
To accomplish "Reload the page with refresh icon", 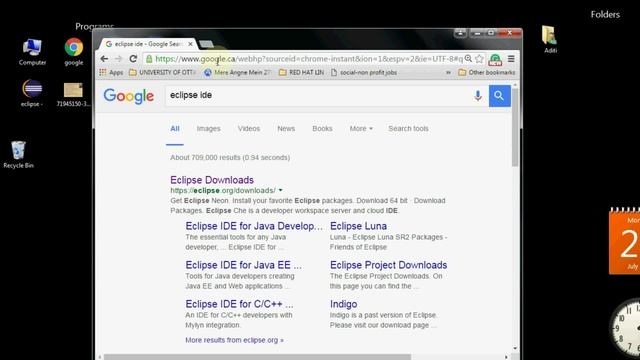I will [133, 59].
